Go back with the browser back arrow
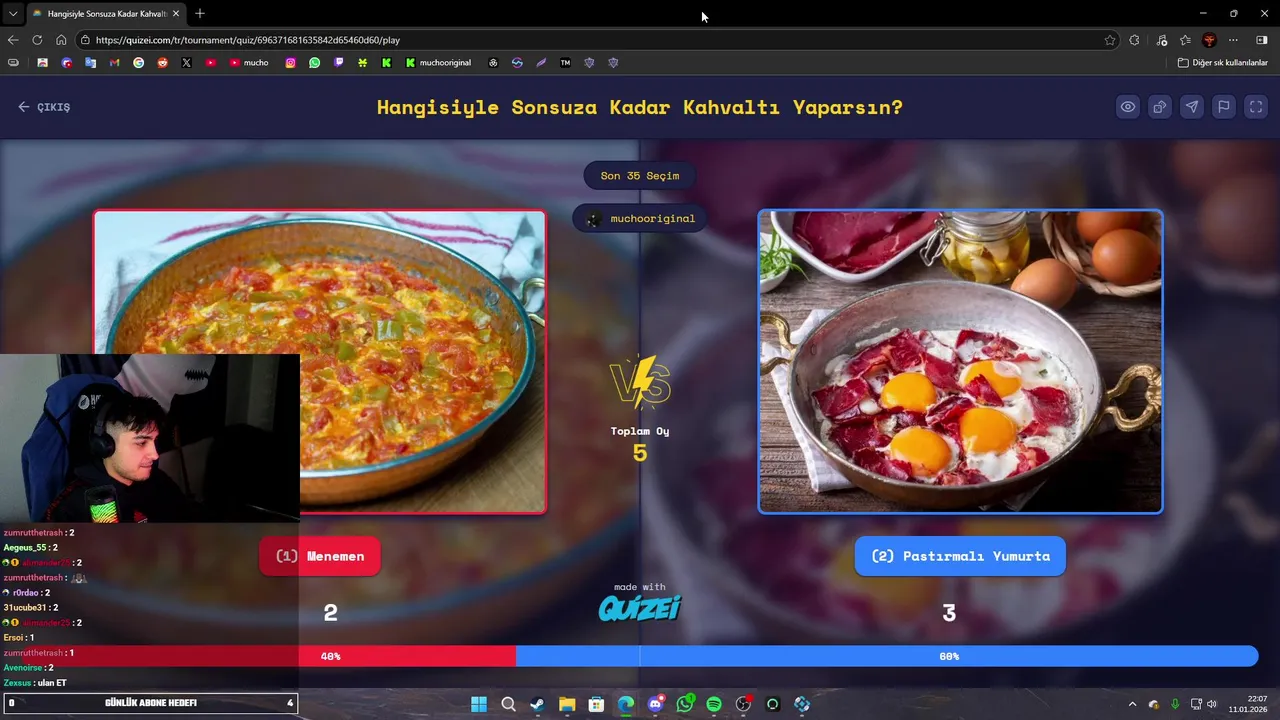1280x720 pixels. pos(13,40)
